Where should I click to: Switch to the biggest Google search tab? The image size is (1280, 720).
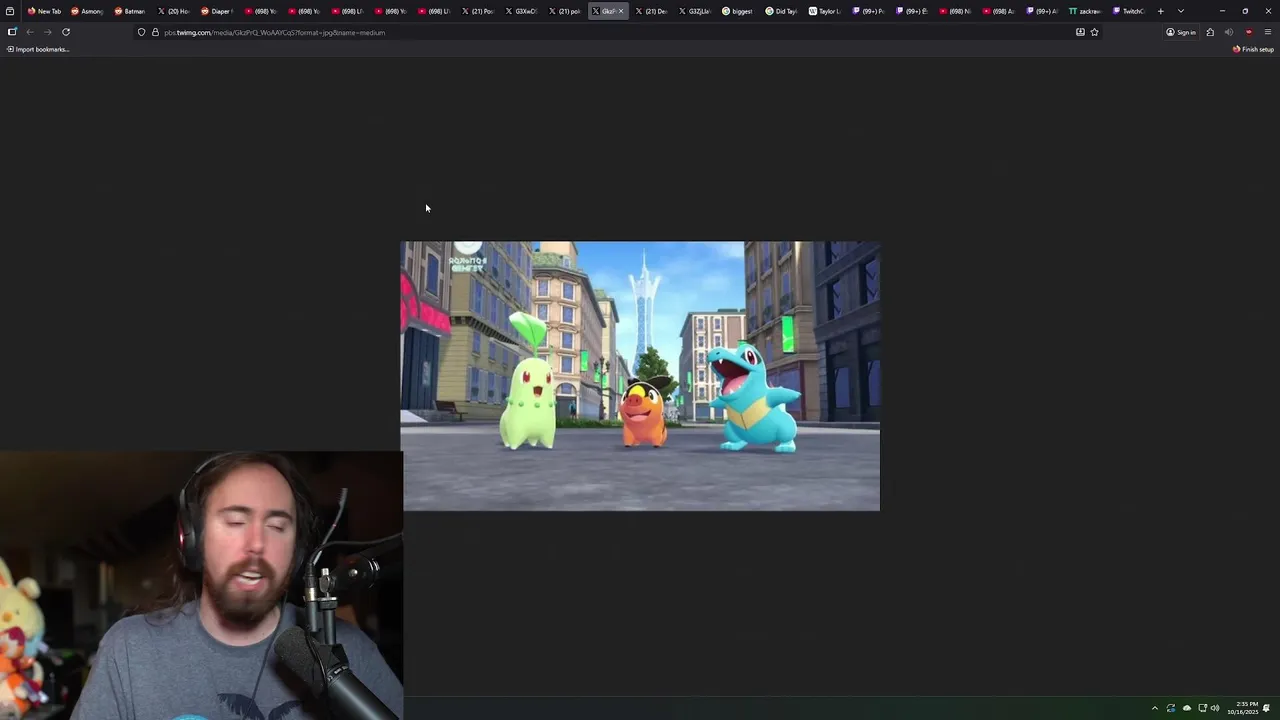pos(738,11)
